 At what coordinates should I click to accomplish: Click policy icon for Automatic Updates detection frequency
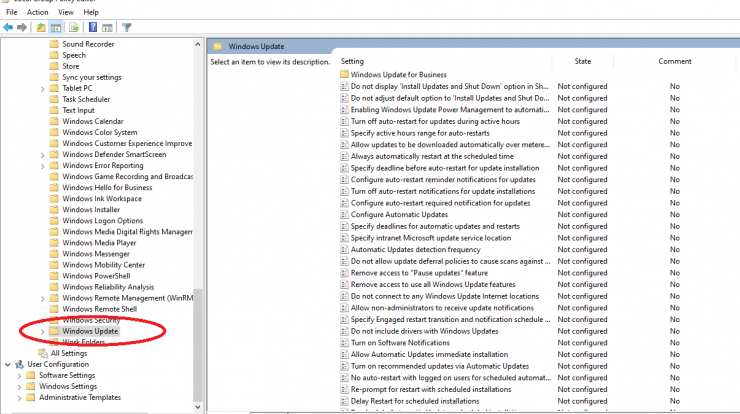(345, 249)
